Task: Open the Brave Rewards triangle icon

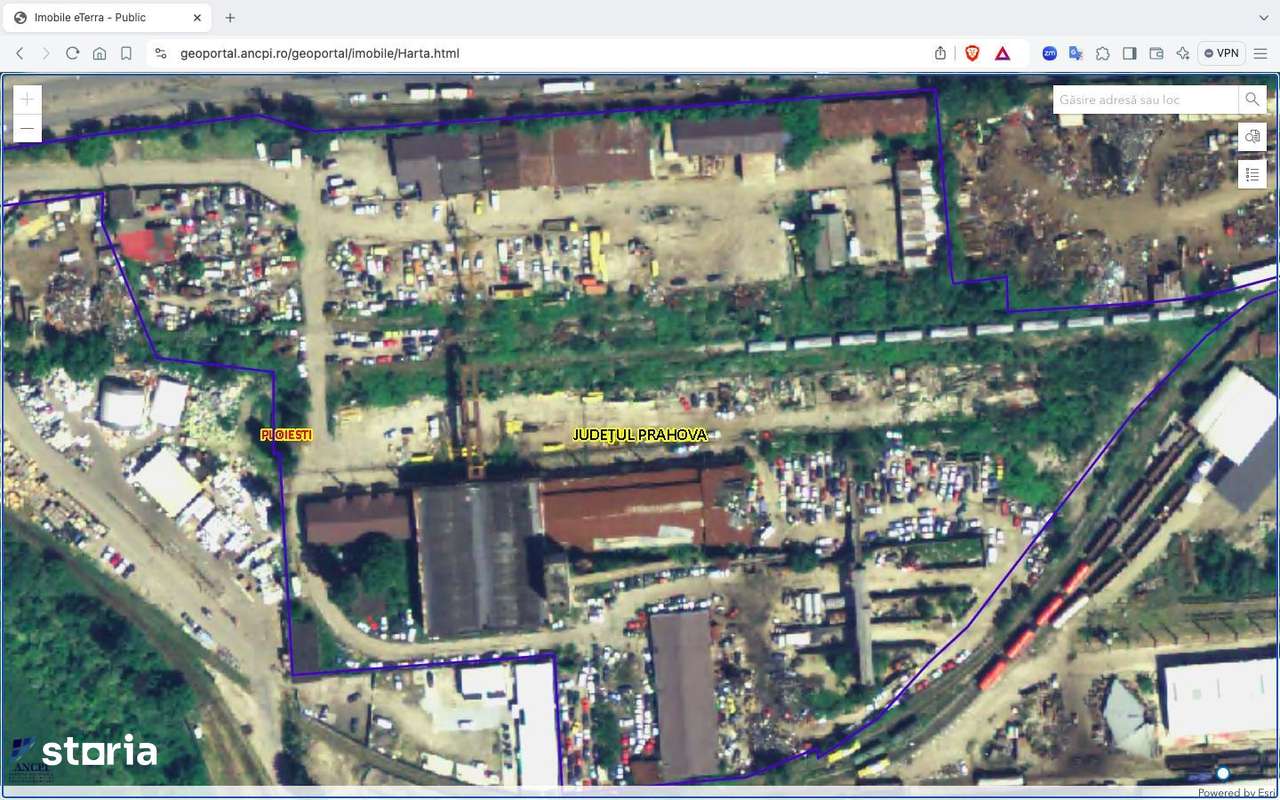Action: pos(1001,53)
